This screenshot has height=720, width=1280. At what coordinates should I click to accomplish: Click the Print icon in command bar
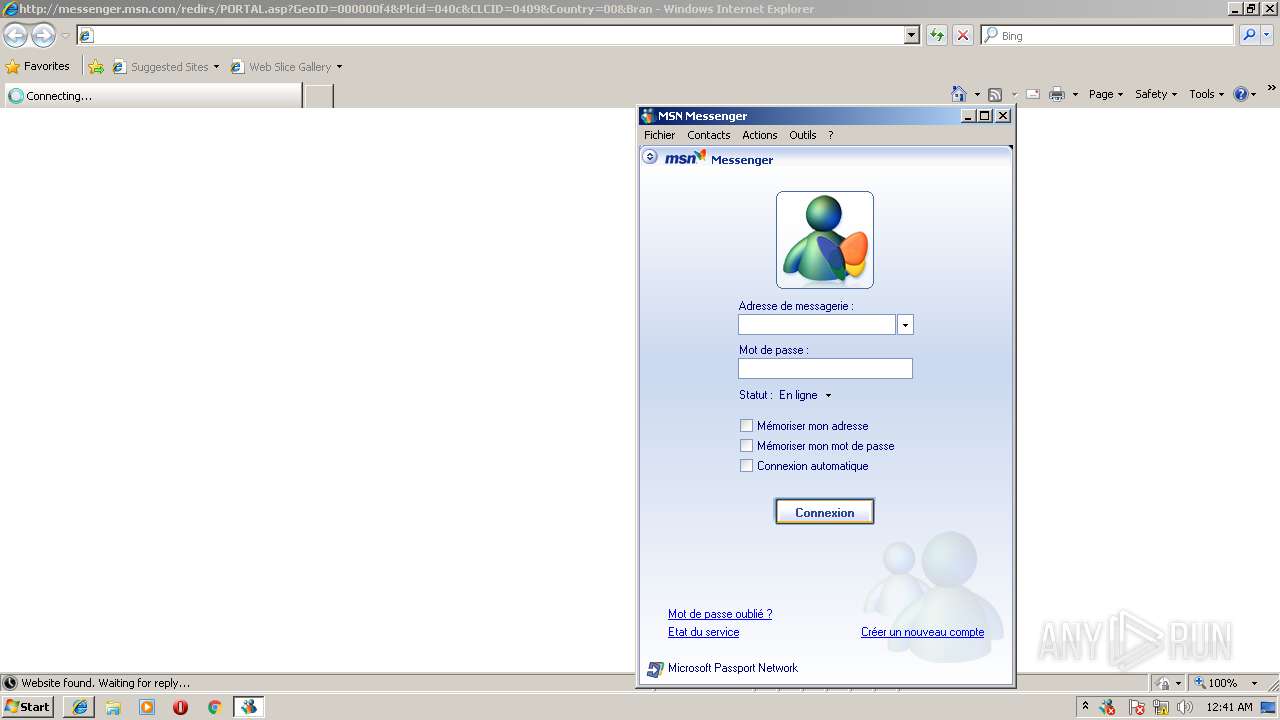tap(1057, 94)
